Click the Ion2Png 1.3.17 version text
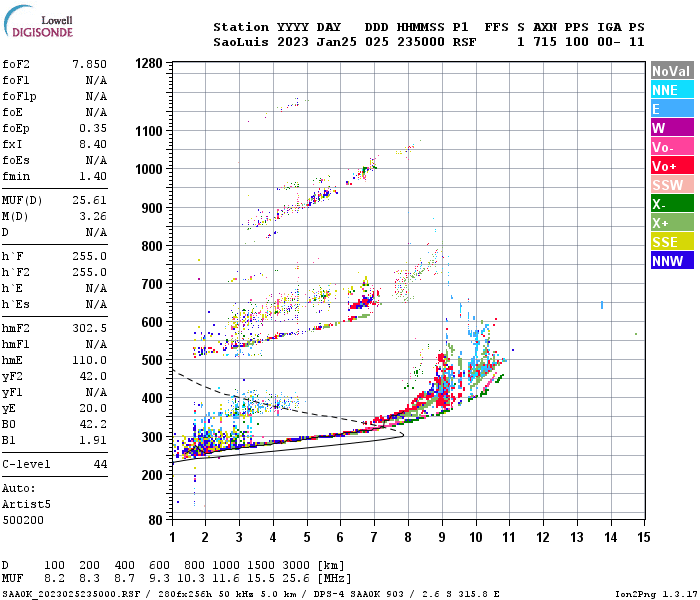Image resolution: width=700 pixels, height=600 pixels. tap(655, 594)
